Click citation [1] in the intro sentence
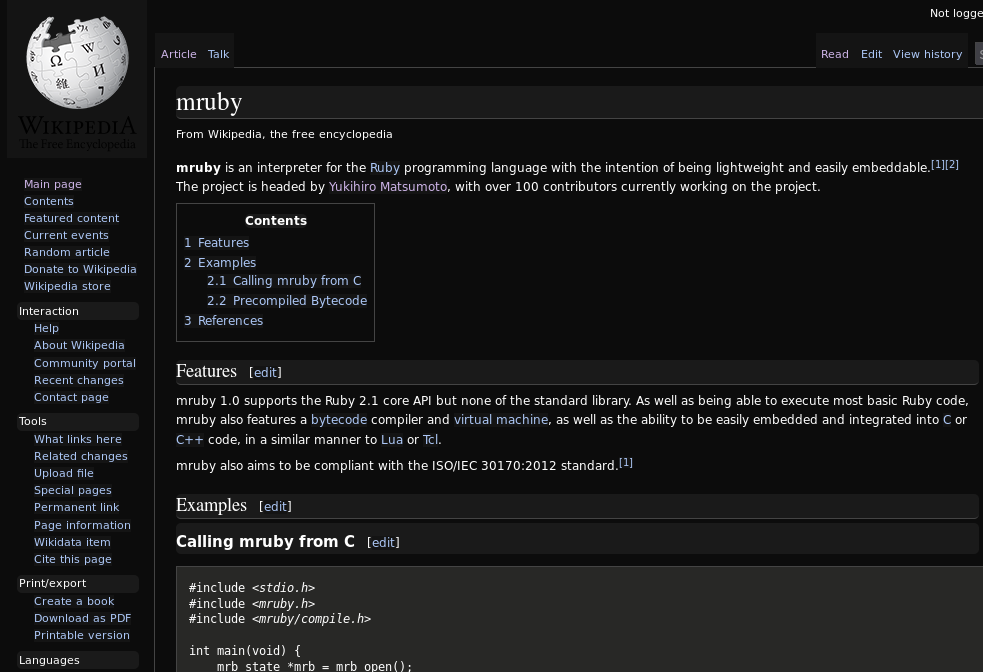 click(937, 164)
